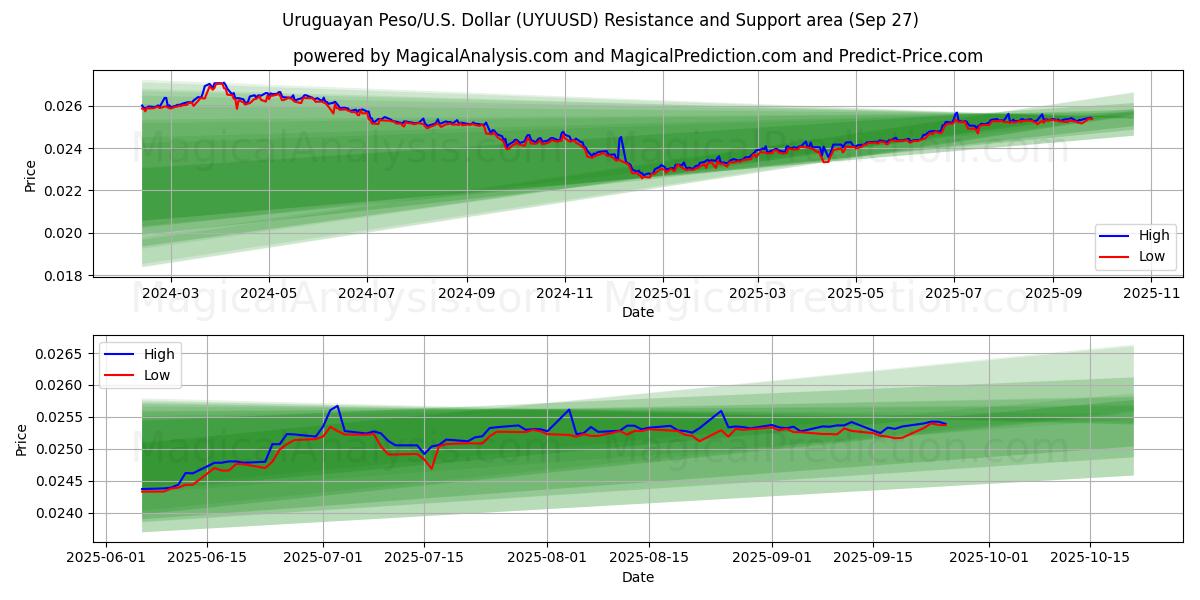This screenshot has width=1200, height=600.
Task: Click the 2025-09-01 date tick label
Action: tap(773, 557)
